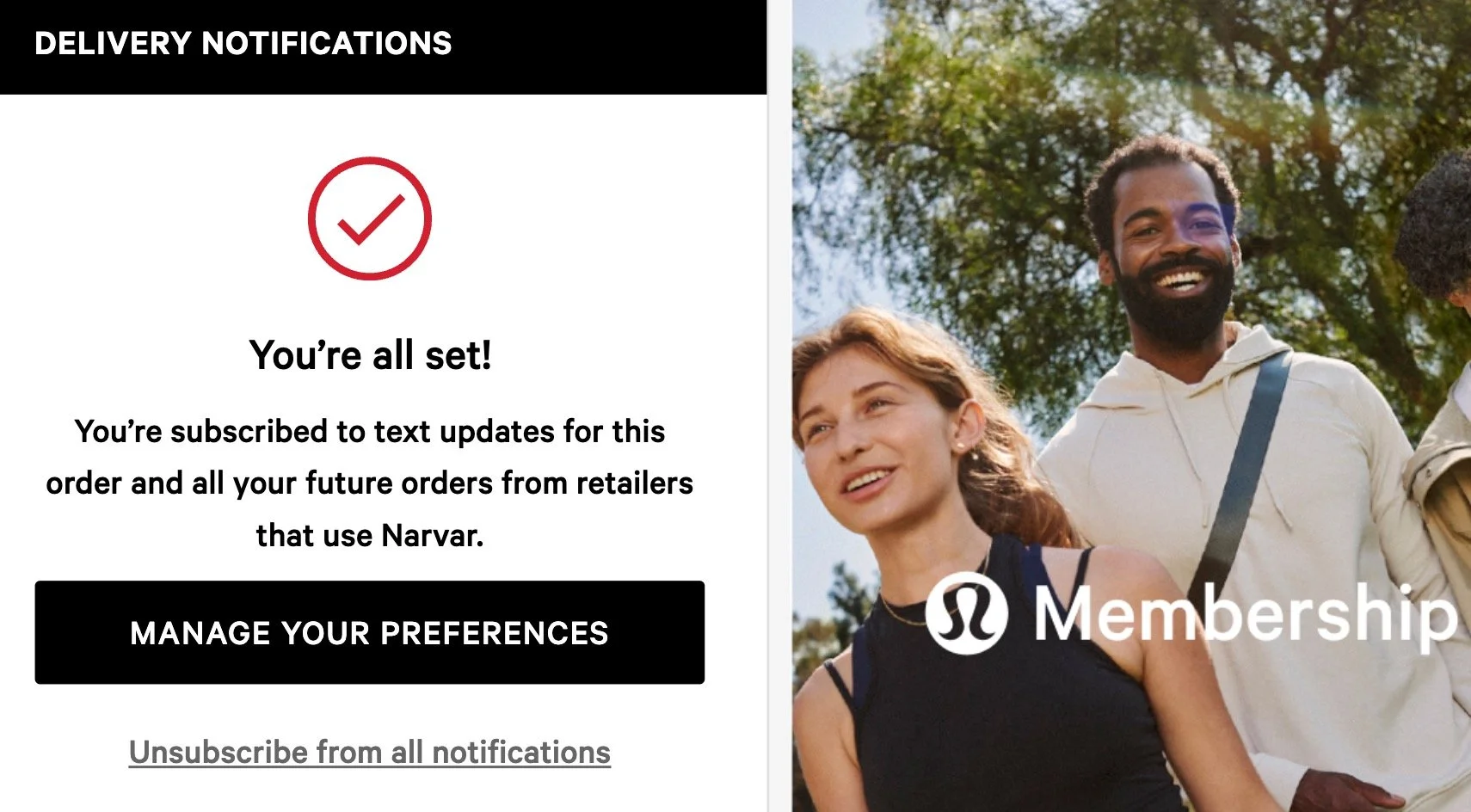Image resolution: width=1471 pixels, height=812 pixels.
Task: Click the "You're all set!" heading
Action: click(x=371, y=355)
